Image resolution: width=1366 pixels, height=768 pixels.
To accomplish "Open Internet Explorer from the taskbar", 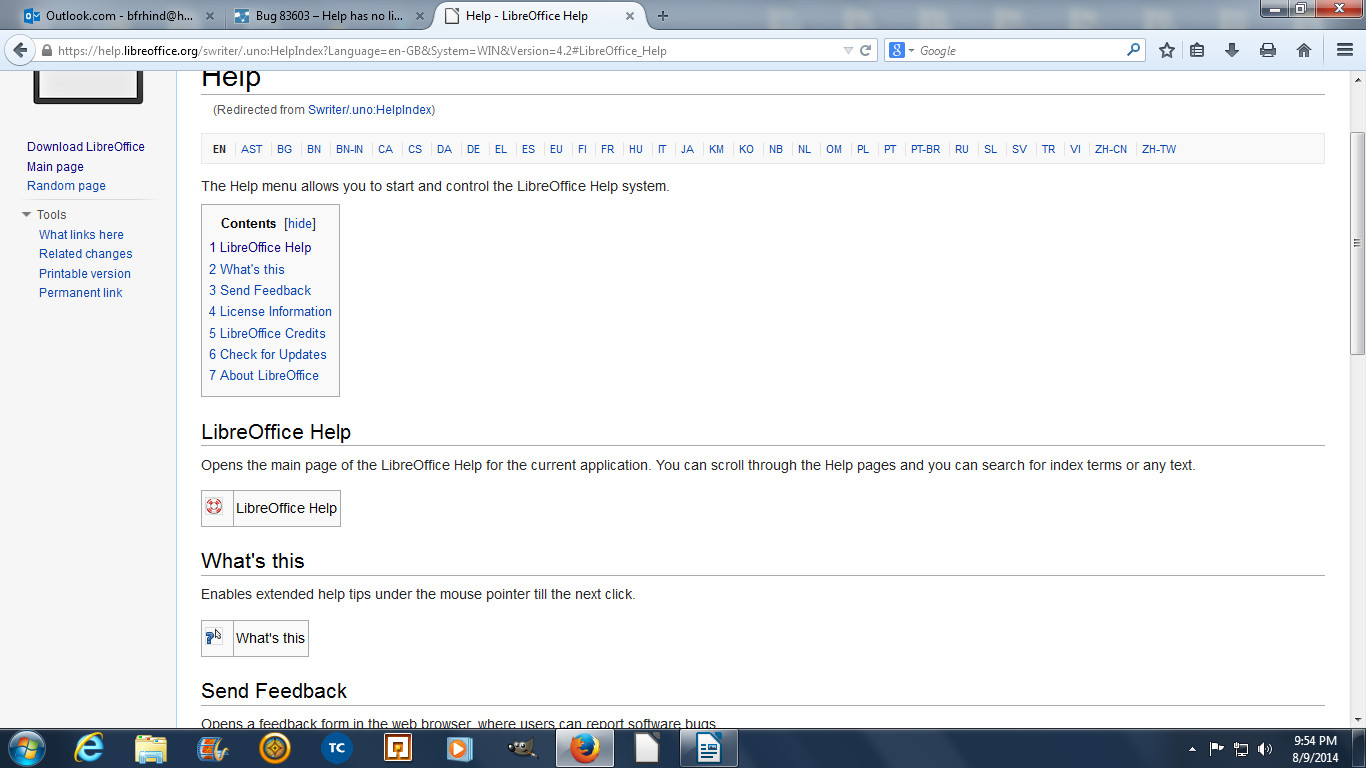I will pyautogui.click(x=89, y=748).
